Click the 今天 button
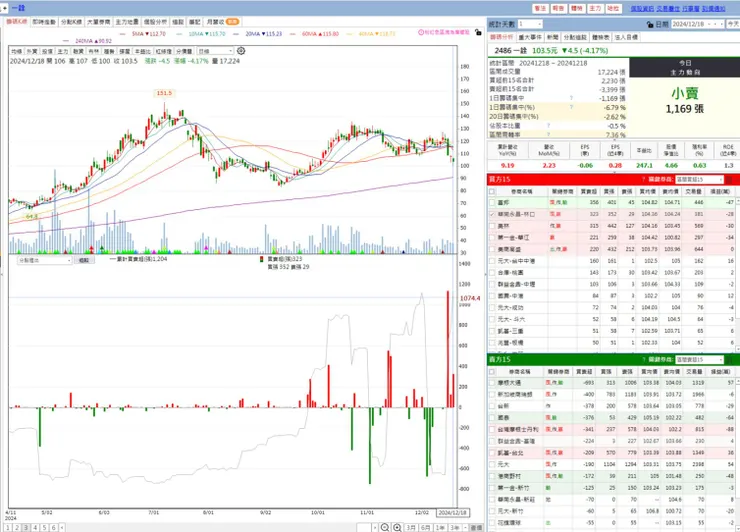Image resolution: width=740 pixels, height=532 pixels. coord(733,24)
